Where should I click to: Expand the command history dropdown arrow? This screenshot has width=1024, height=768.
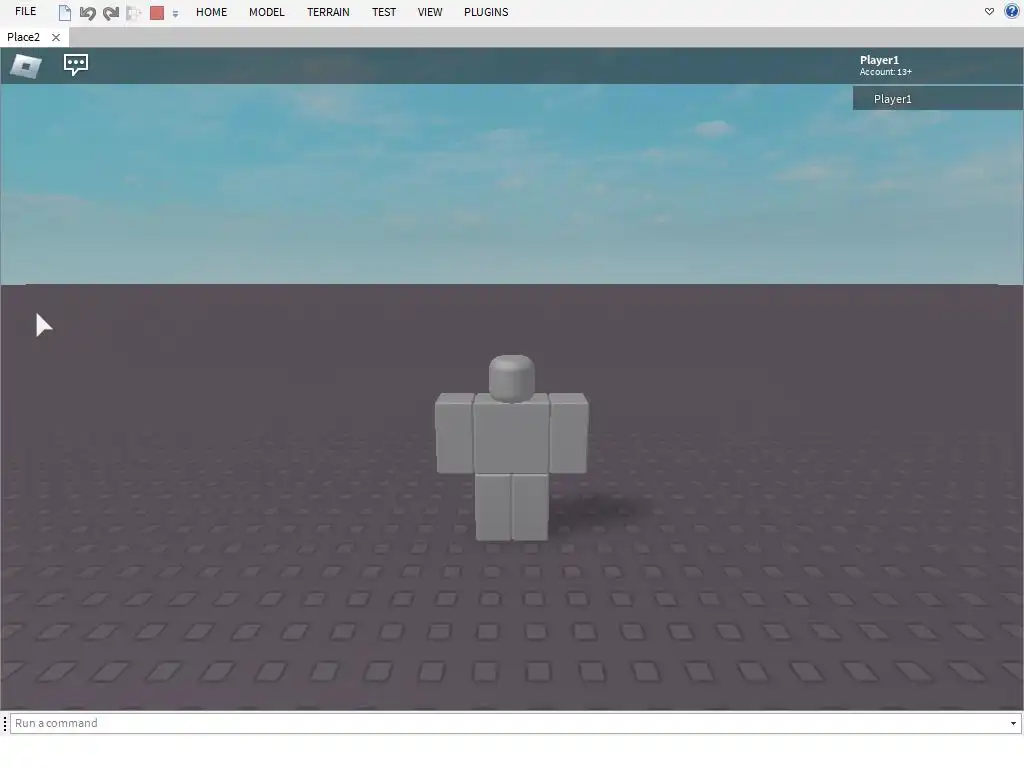coord(1014,724)
